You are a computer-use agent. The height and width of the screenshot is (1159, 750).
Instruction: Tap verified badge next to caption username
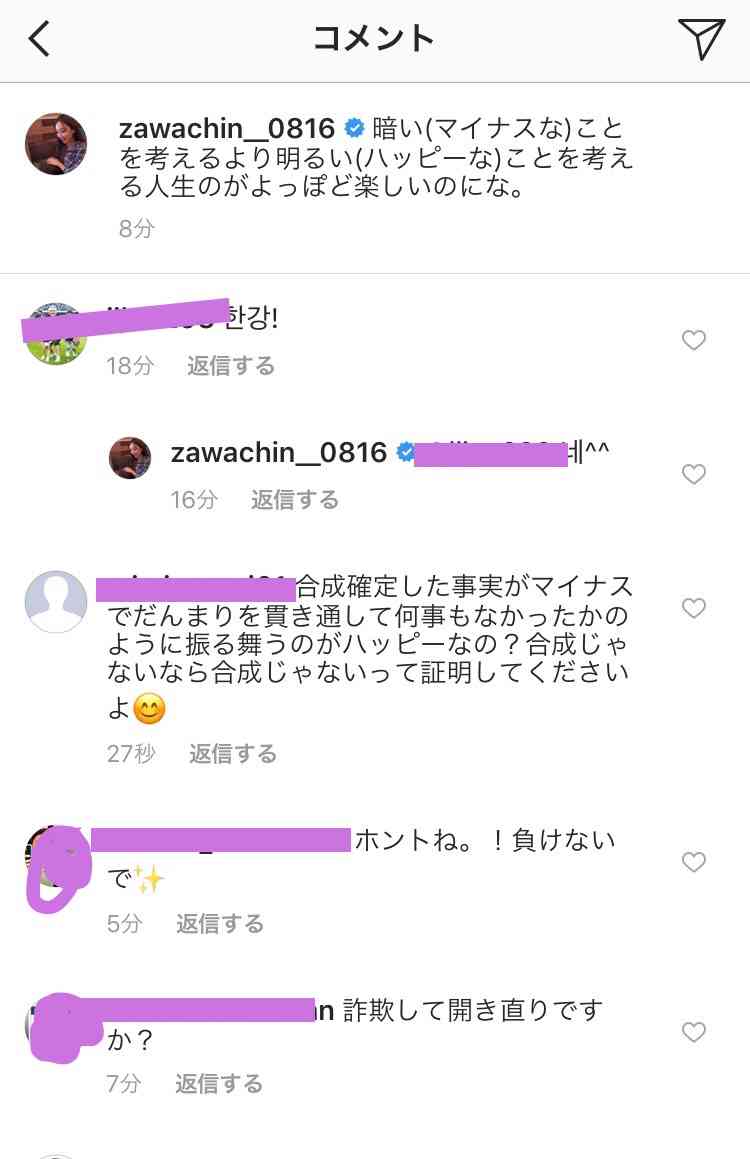pos(355,129)
